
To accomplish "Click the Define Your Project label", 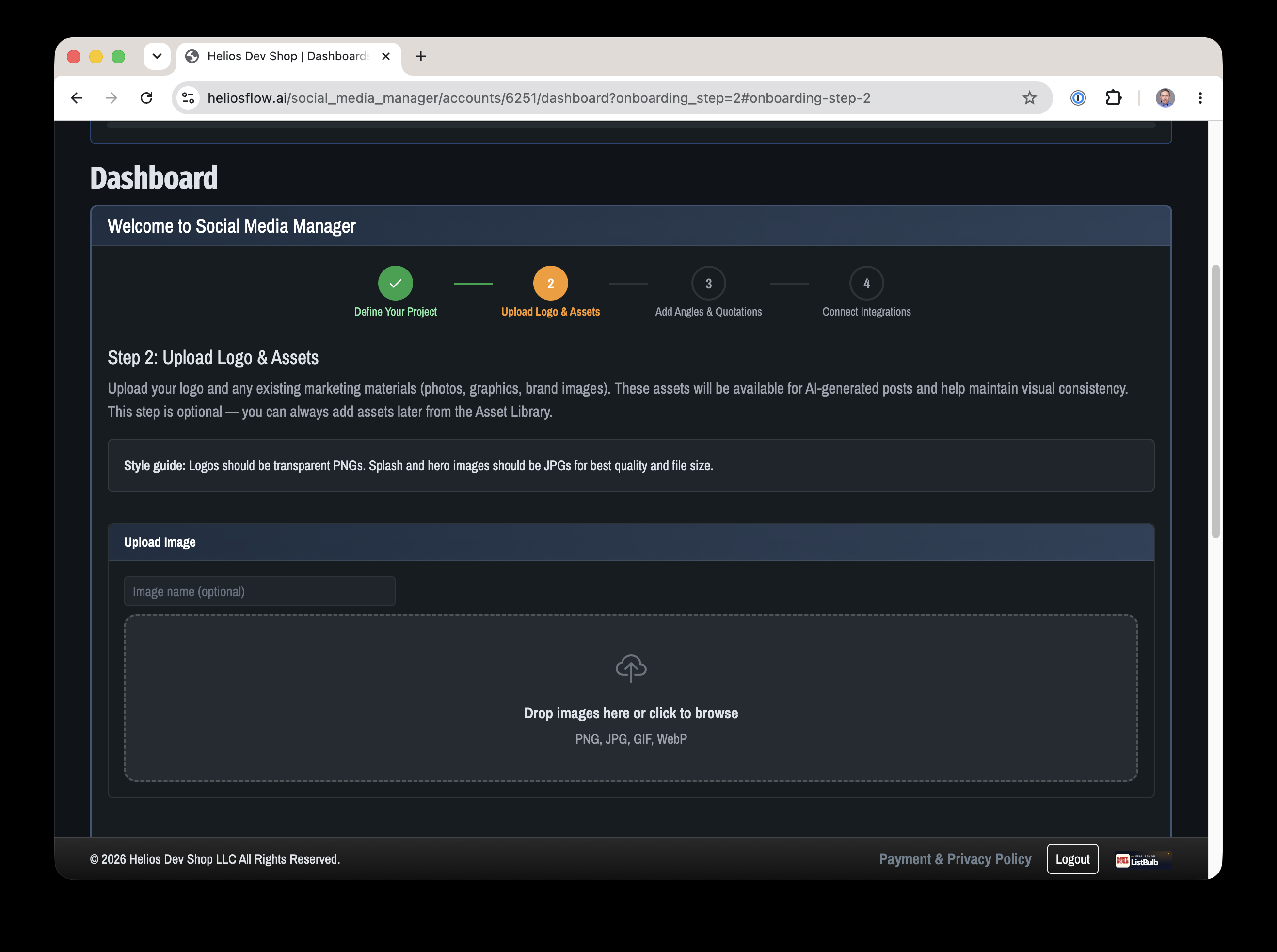I will click(395, 312).
